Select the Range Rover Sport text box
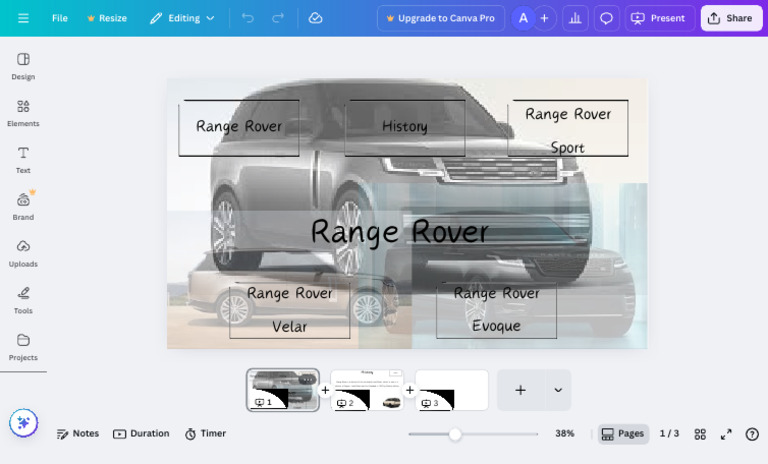Image resolution: width=768 pixels, height=464 pixels. click(x=568, y=128)
